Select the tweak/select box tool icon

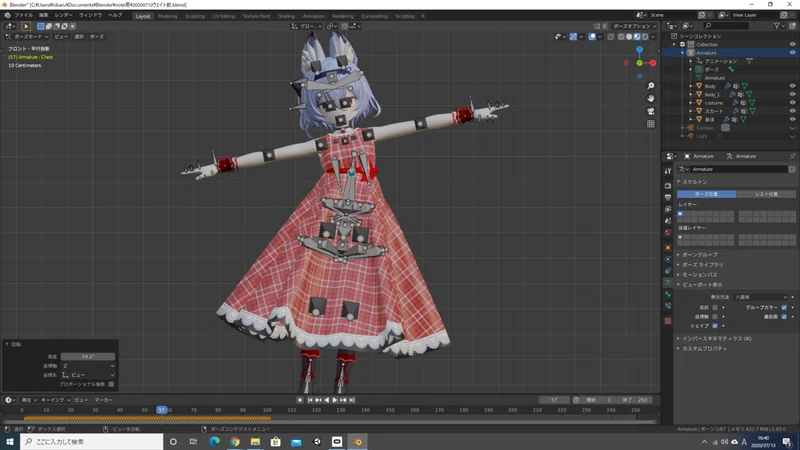click(x=26, y=26)
